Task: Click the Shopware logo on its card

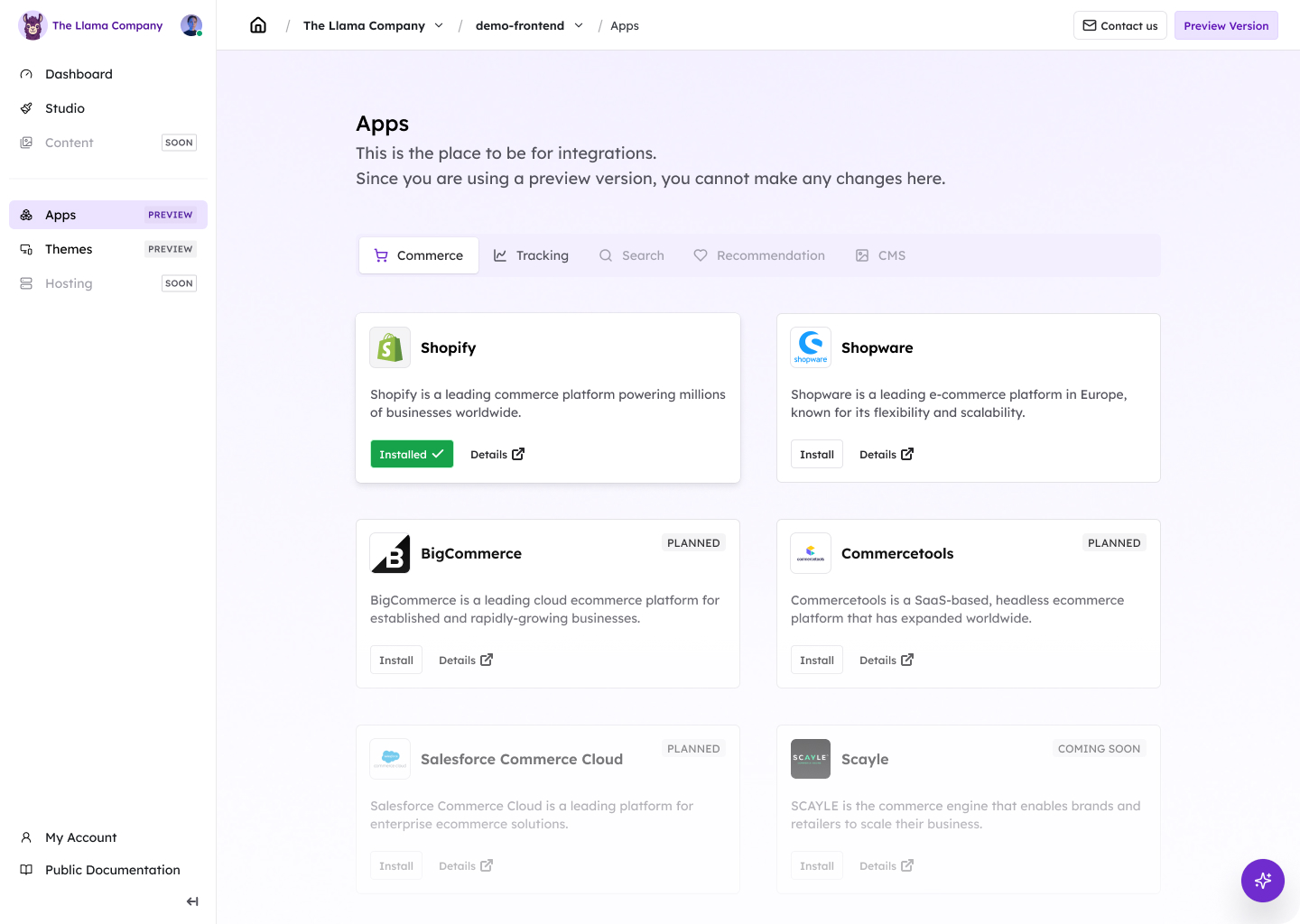Action: pos(810,346)
